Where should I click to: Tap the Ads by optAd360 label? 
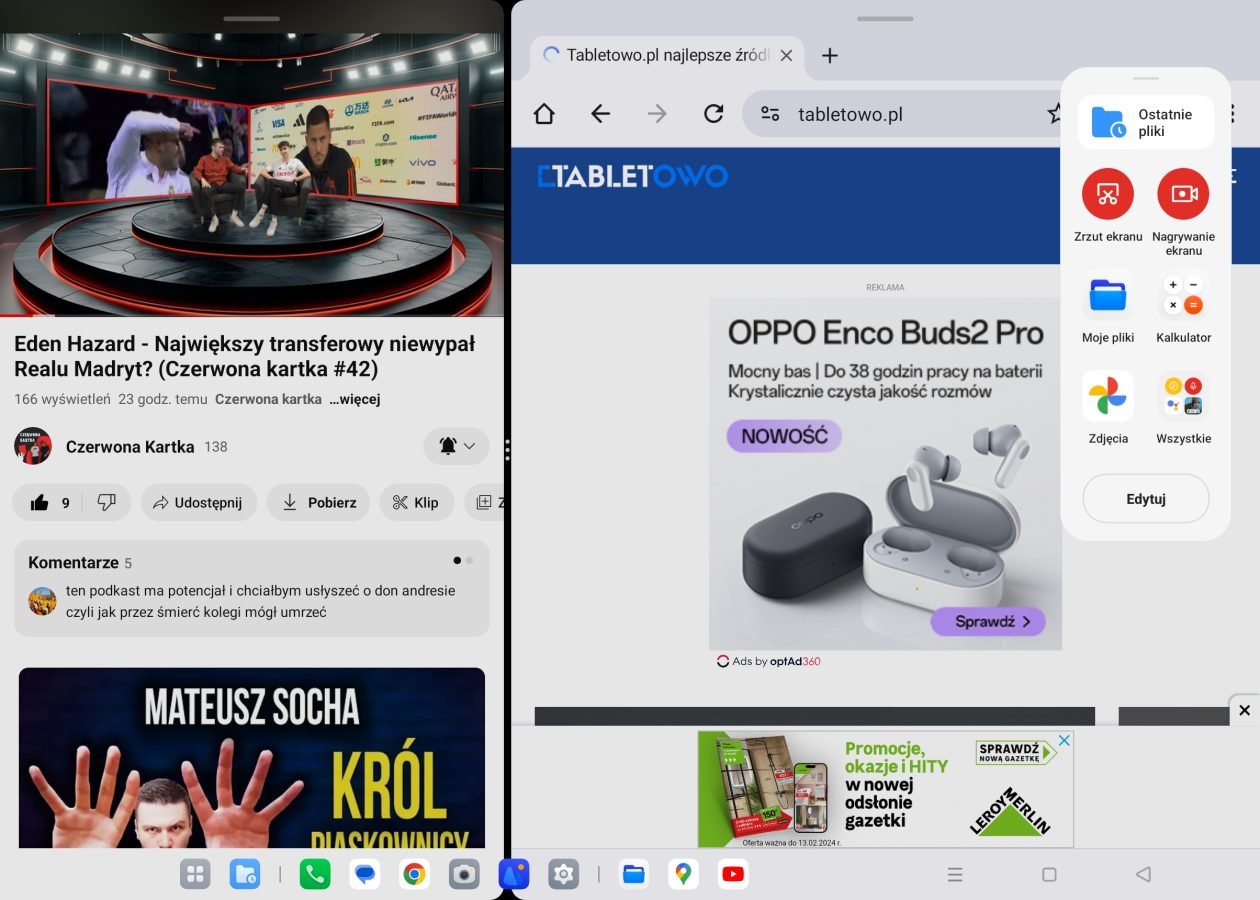tap(769, 661)
